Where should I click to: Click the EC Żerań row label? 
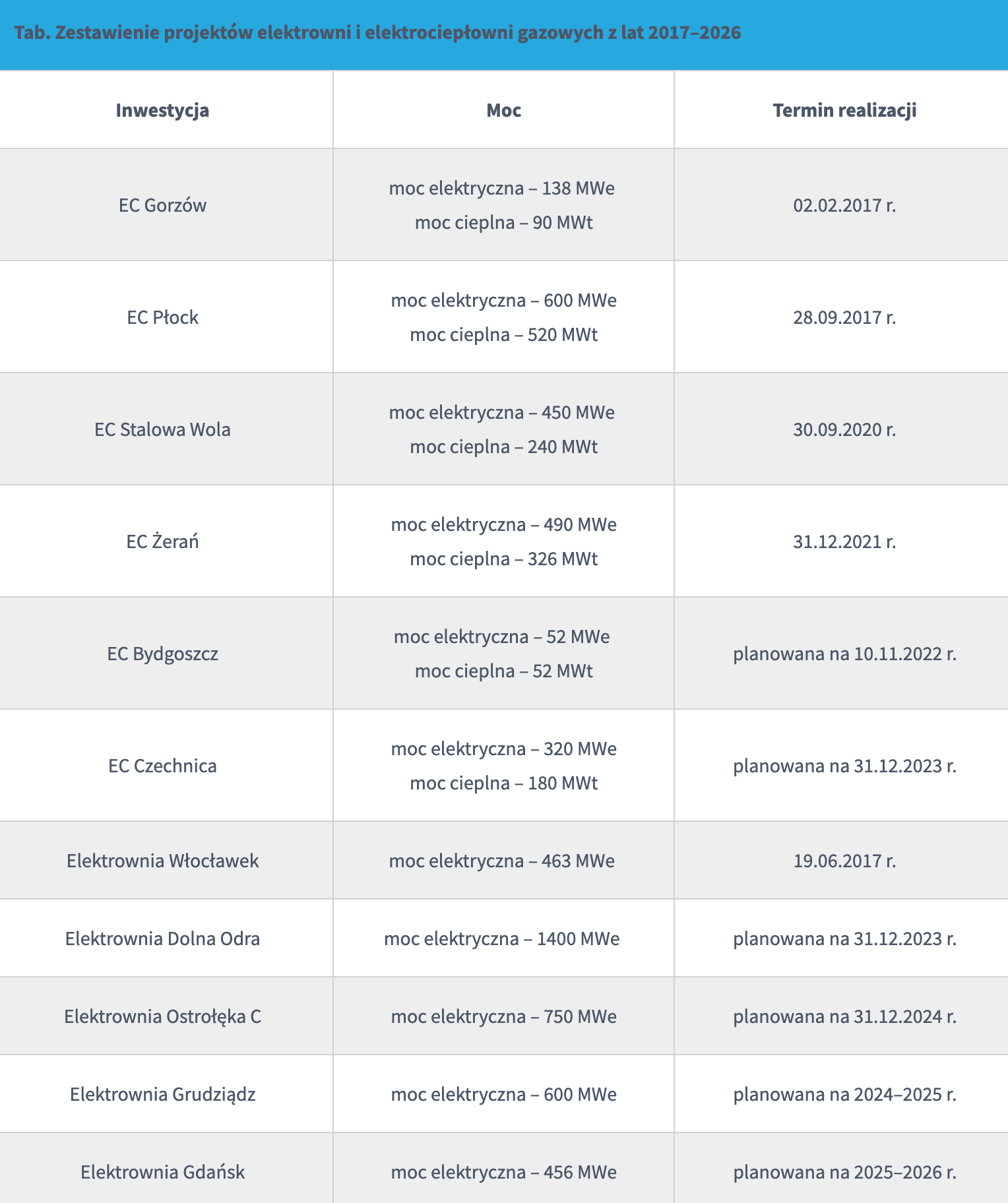coord(162,541)
